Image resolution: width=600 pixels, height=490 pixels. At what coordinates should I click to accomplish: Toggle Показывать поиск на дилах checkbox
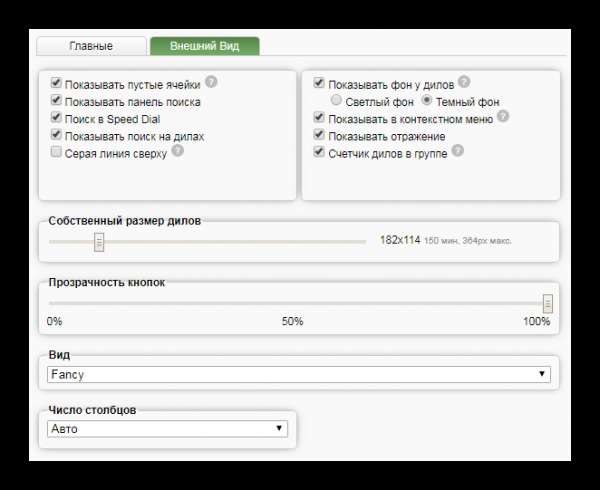[56, 134]
